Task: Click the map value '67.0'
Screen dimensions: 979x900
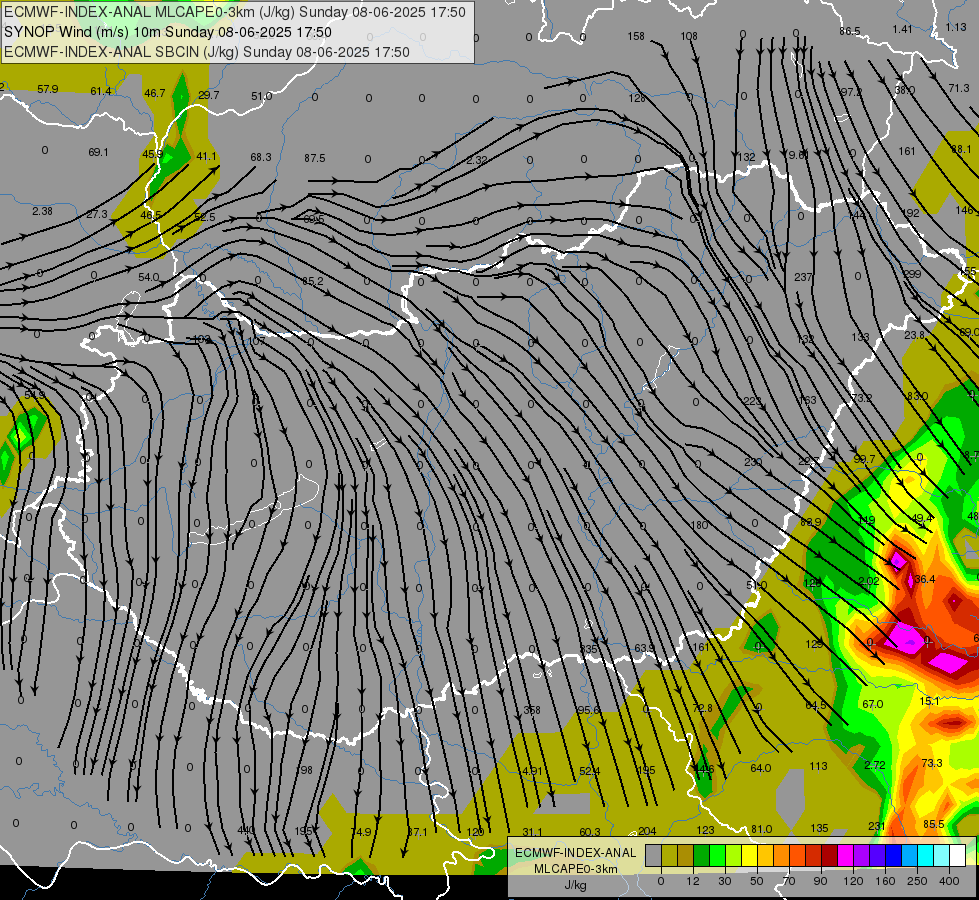Action: pos(872,705)
